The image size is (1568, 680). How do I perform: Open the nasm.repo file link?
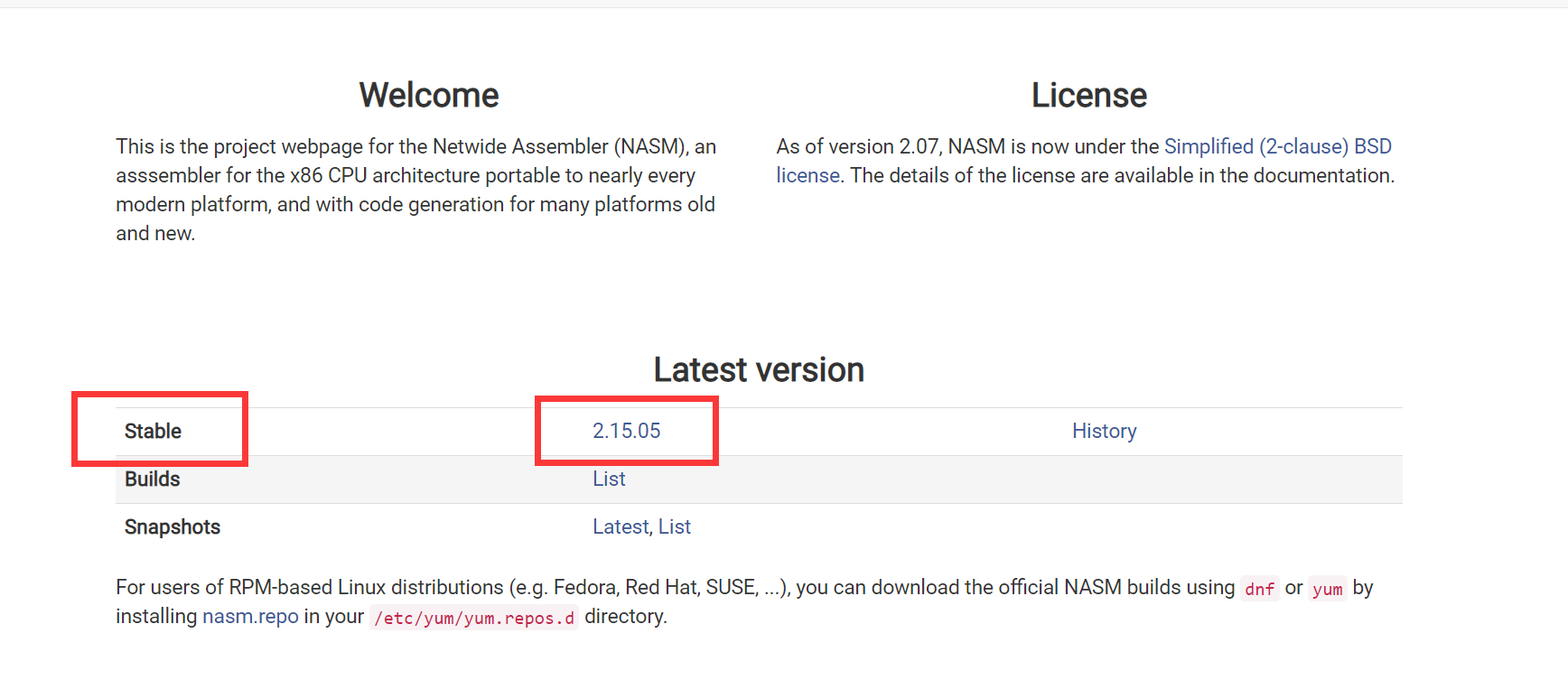coord(250,616)
